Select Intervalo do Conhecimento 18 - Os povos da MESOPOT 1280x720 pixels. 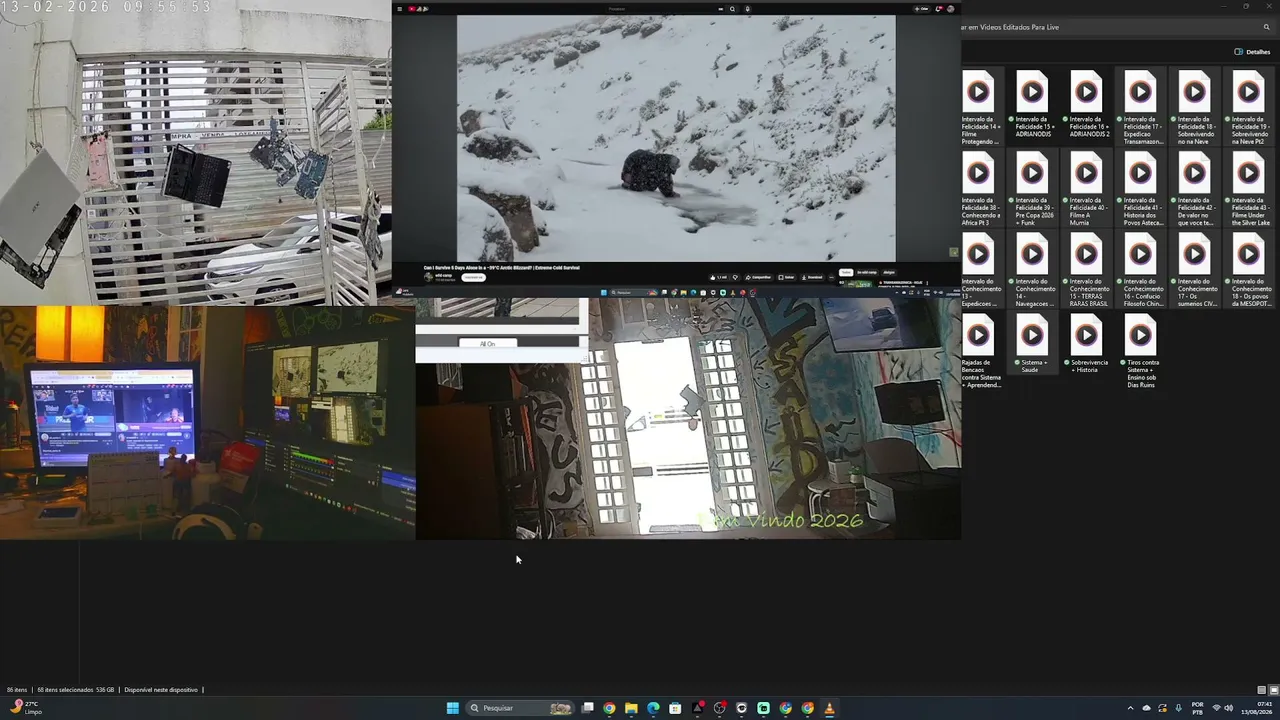(1248, 270)
